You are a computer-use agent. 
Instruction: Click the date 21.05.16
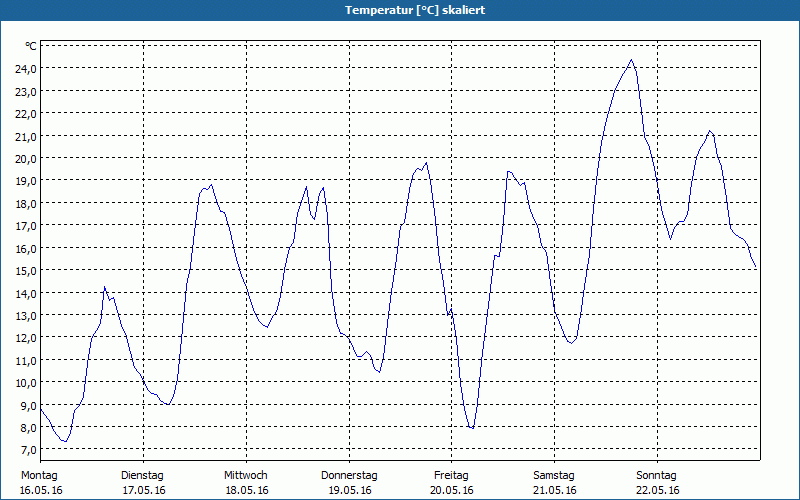555,490
